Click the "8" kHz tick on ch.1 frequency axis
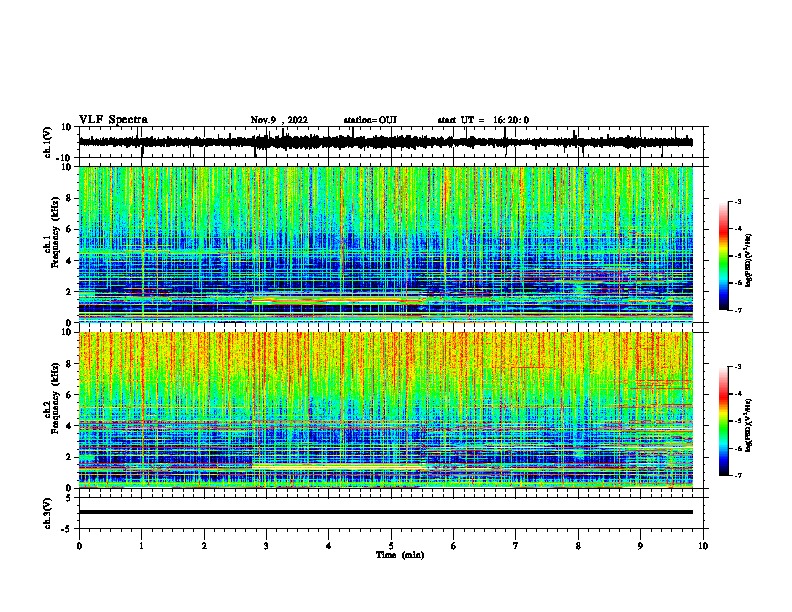The width and height of the screenshot is (792, 612). pyautogui.click(x=70, y=198)
